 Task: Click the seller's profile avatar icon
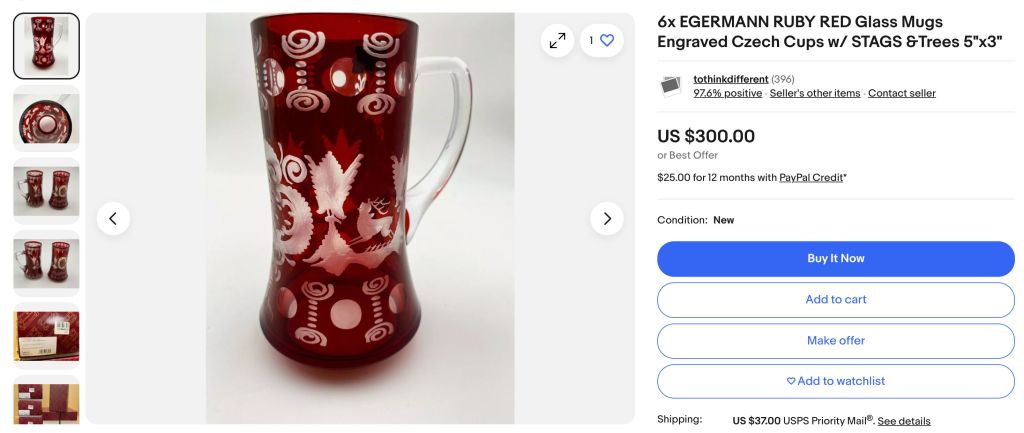coord(671,86)
